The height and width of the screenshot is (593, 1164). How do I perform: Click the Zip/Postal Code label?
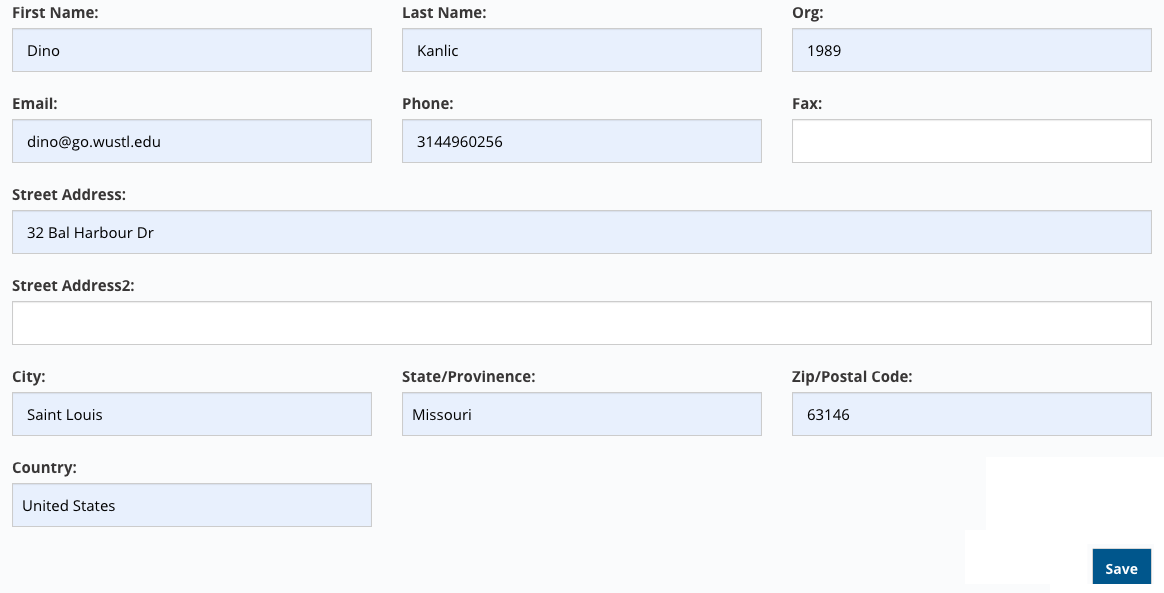[852, 377]
